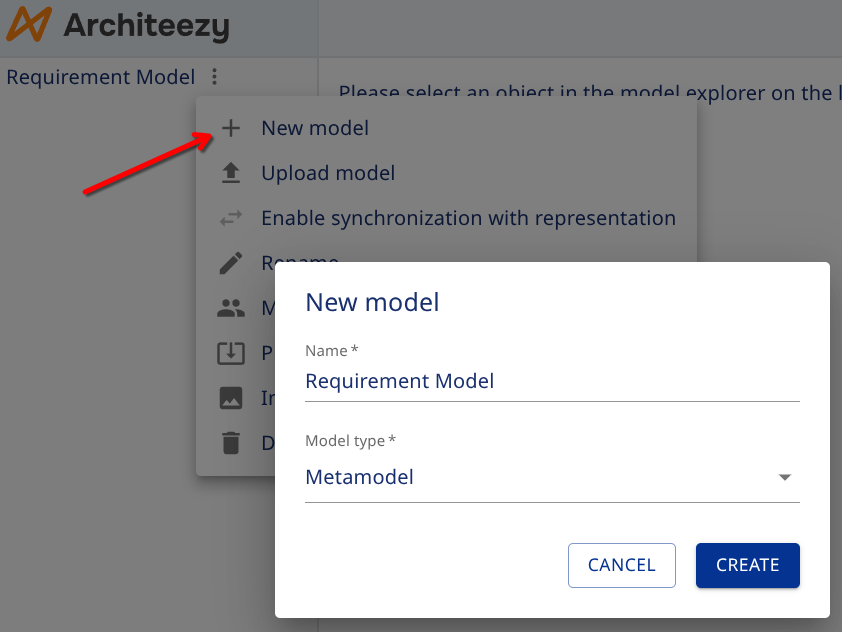Click the Name input field
Image resolution: width=842 pixels, height=632 pixels.
(x=552, y=381)
